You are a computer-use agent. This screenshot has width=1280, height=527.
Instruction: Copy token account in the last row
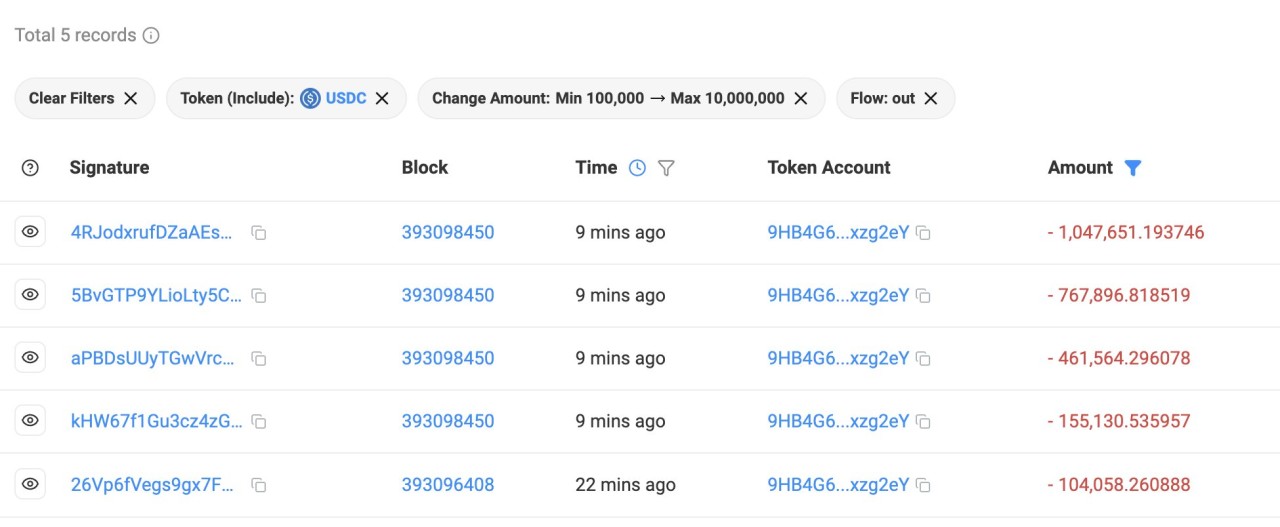924,485
